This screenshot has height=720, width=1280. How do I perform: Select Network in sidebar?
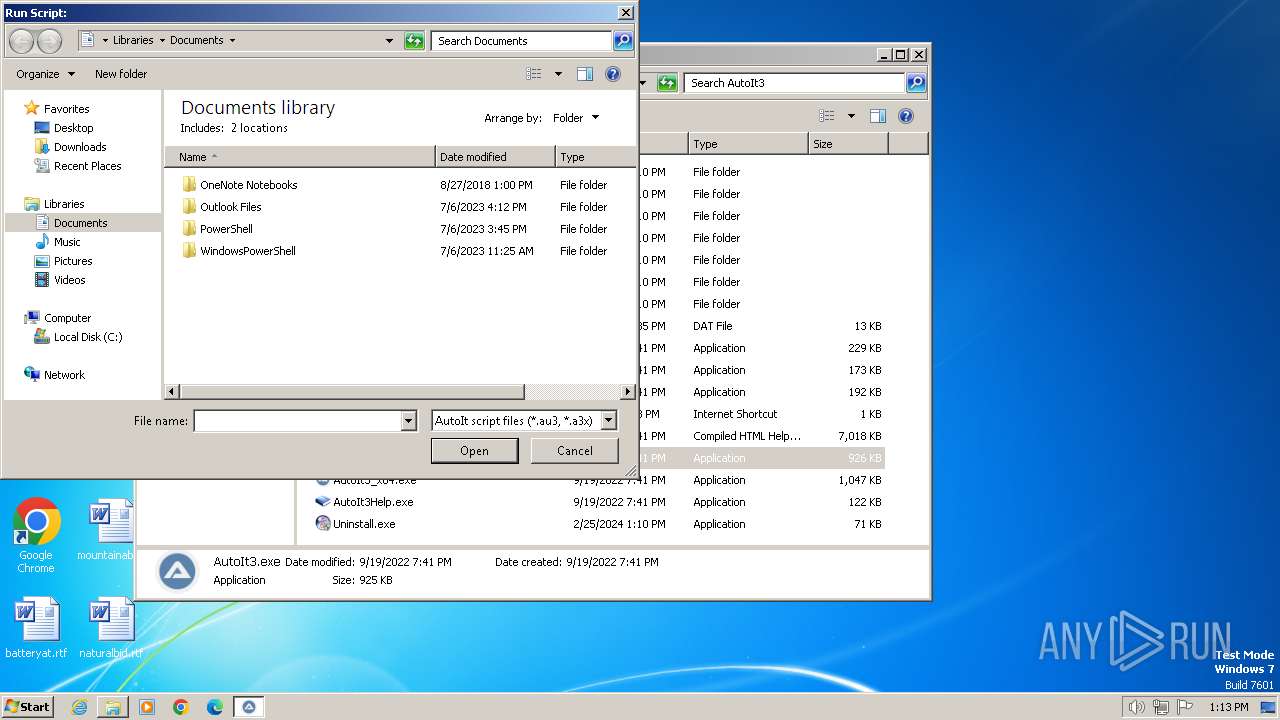tap(64, 375)
